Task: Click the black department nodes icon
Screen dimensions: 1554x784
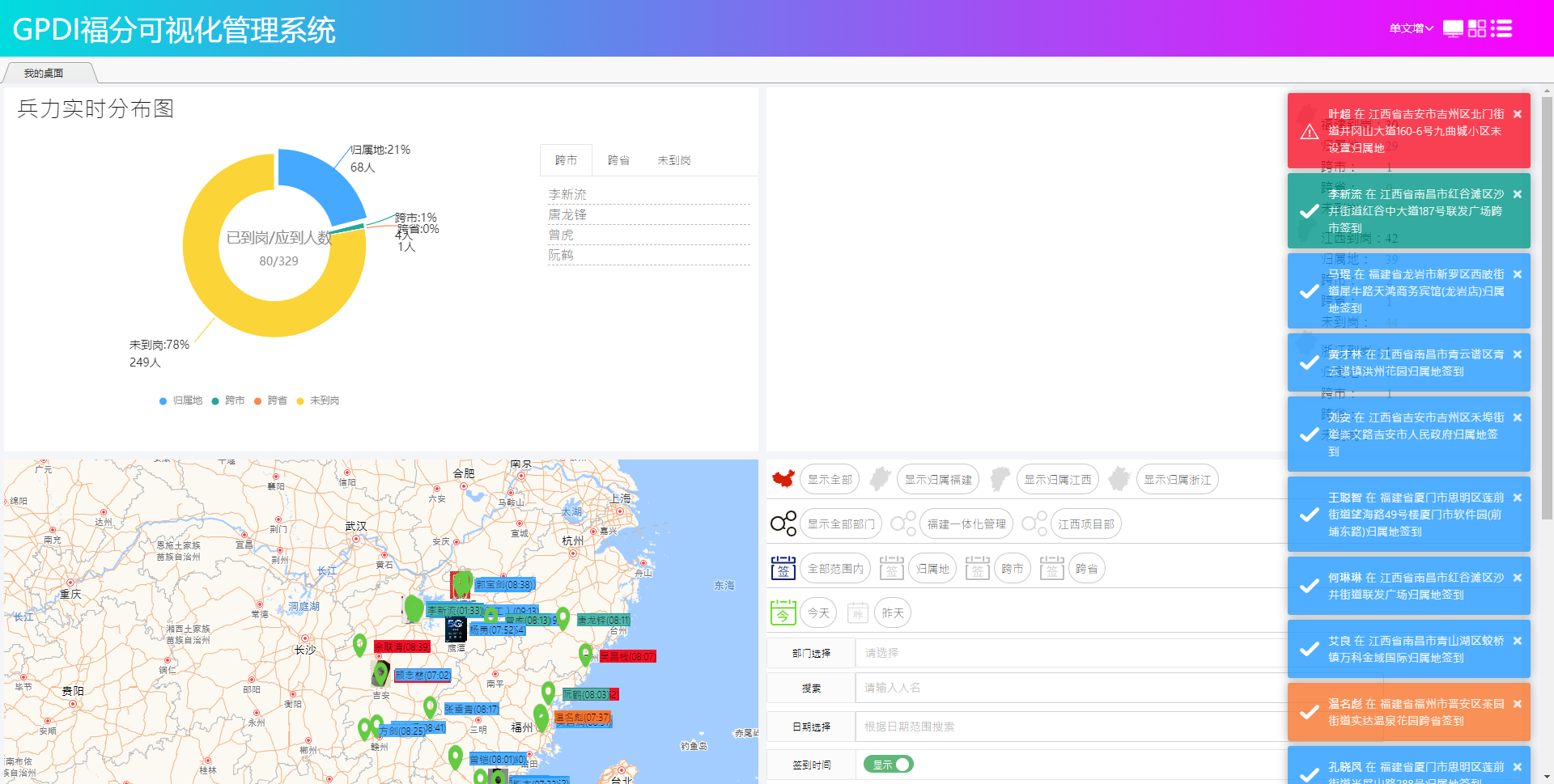Action: (783, 523)
